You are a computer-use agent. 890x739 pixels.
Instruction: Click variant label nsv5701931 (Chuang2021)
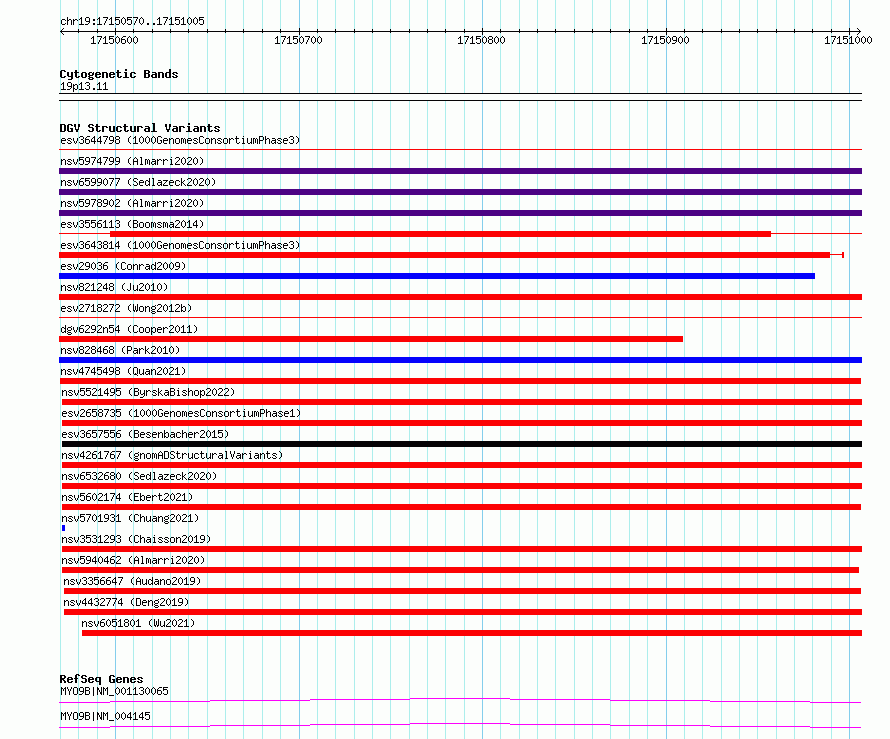[130, 518]
